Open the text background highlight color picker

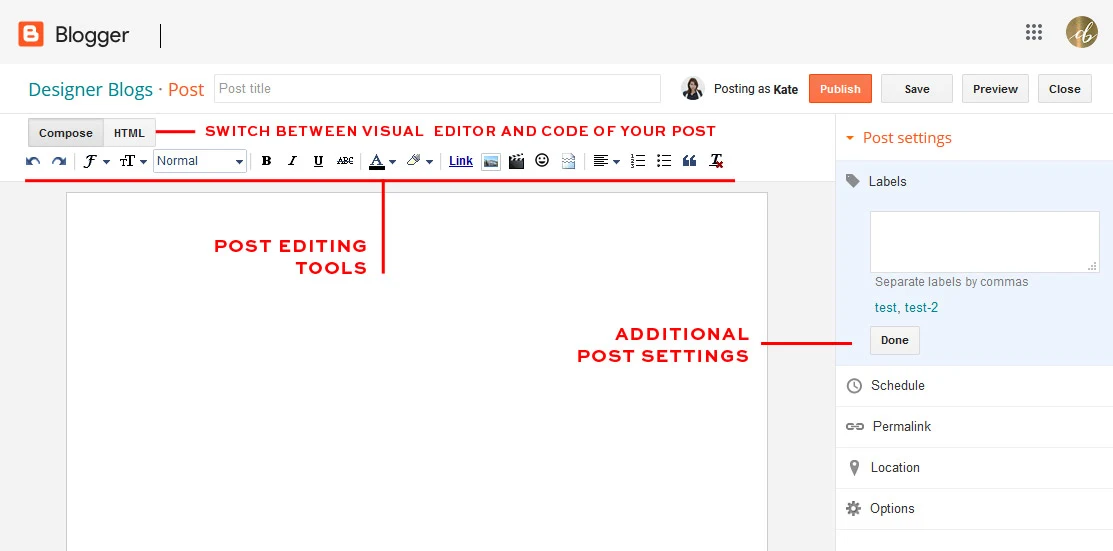[420, 161]
